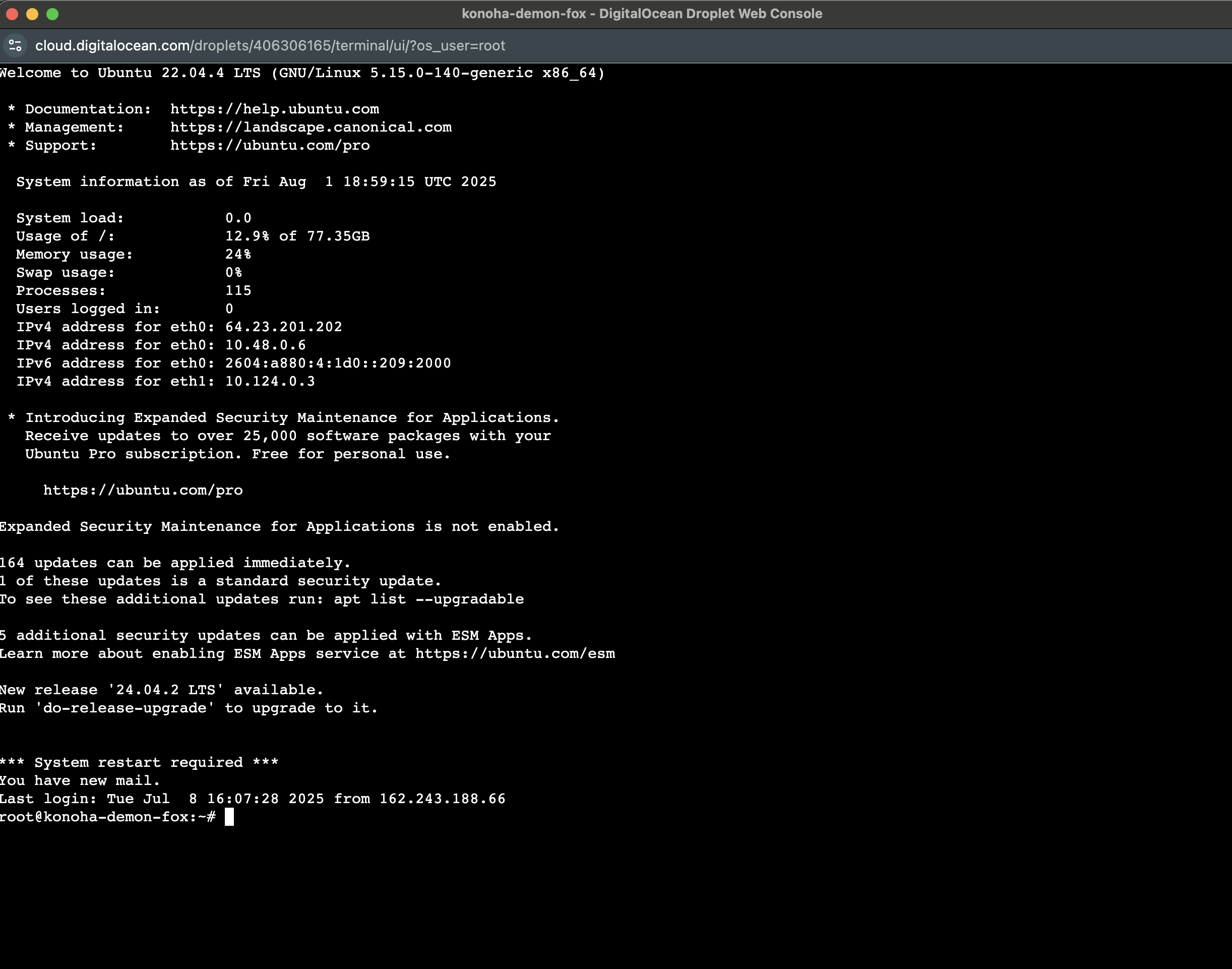Select '12.9% of 77.35GB' disk usage
The height and width of the screenshot is (969, 1232).
[297, 236]
